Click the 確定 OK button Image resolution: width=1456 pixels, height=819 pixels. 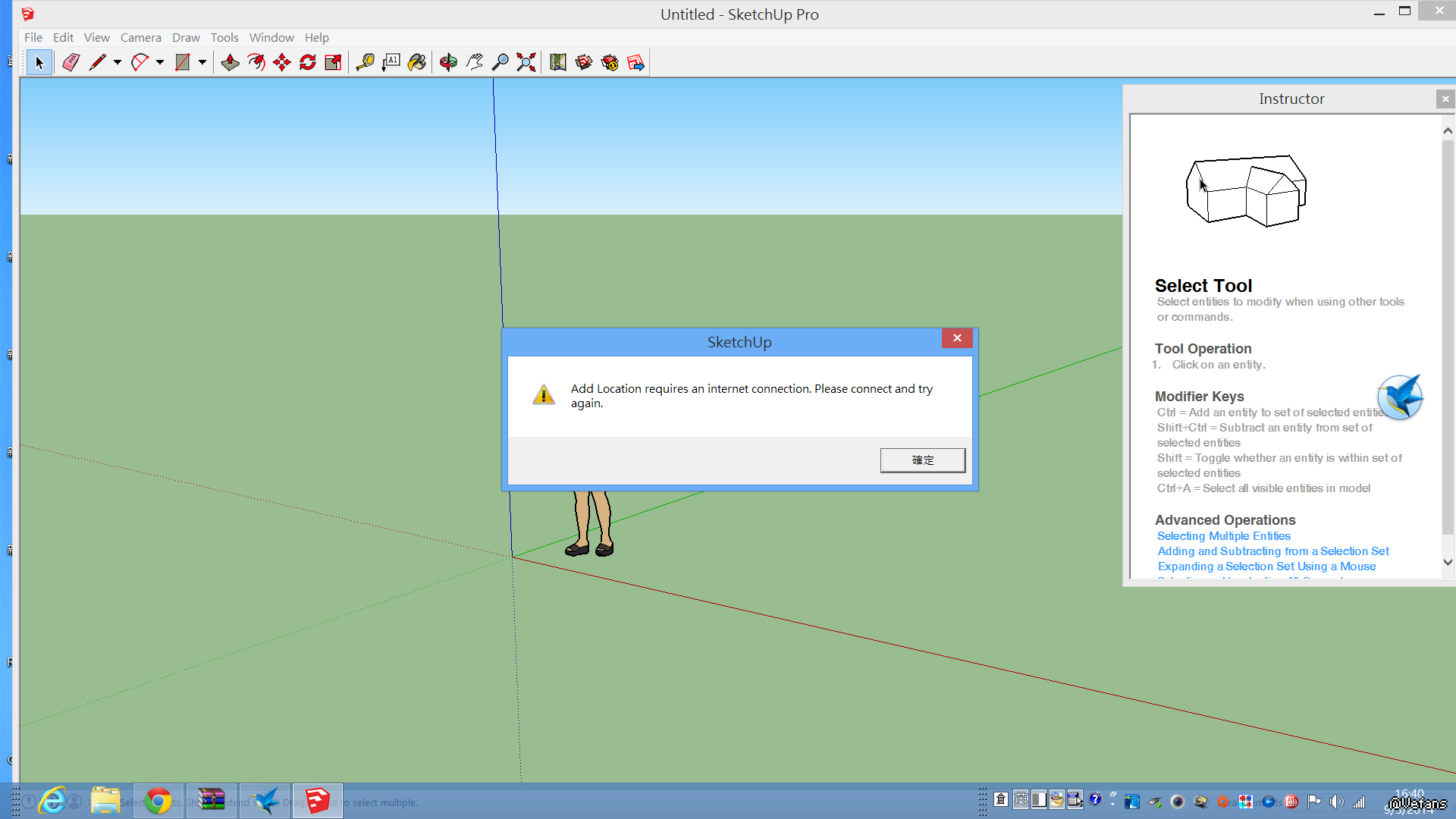922,460
